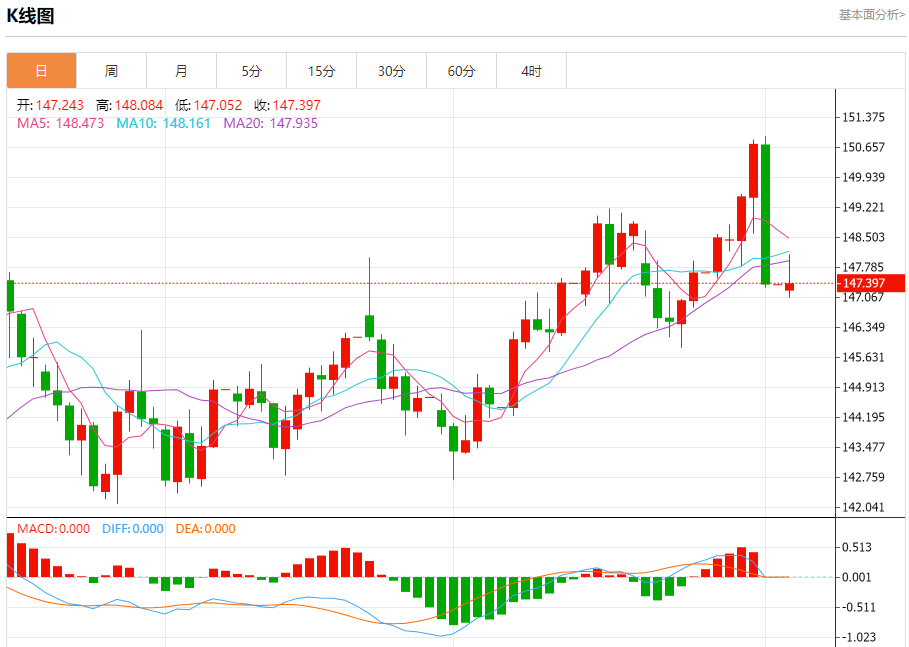Open the 5分 timeframe tab

252,71
